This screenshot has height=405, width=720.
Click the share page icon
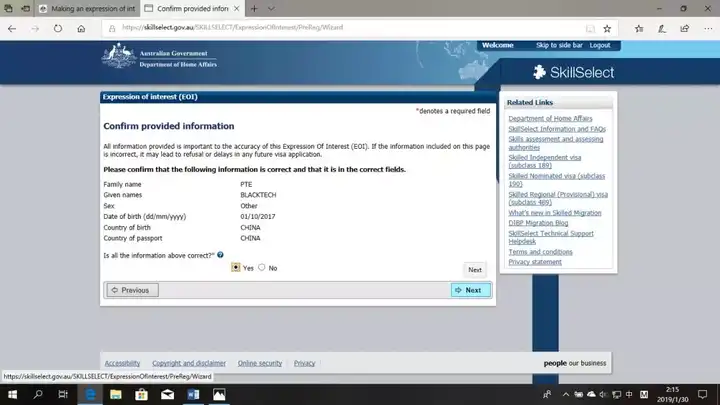click(685, 28)
